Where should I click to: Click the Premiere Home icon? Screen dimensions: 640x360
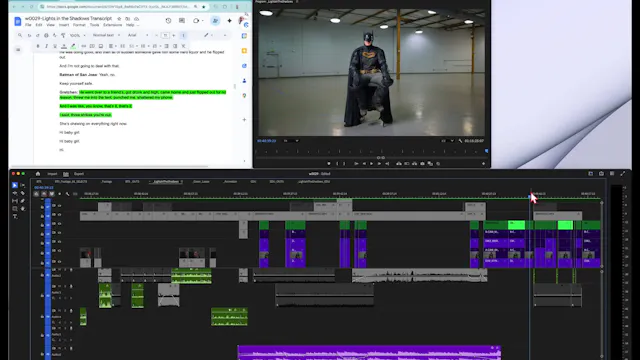point(38,174)
